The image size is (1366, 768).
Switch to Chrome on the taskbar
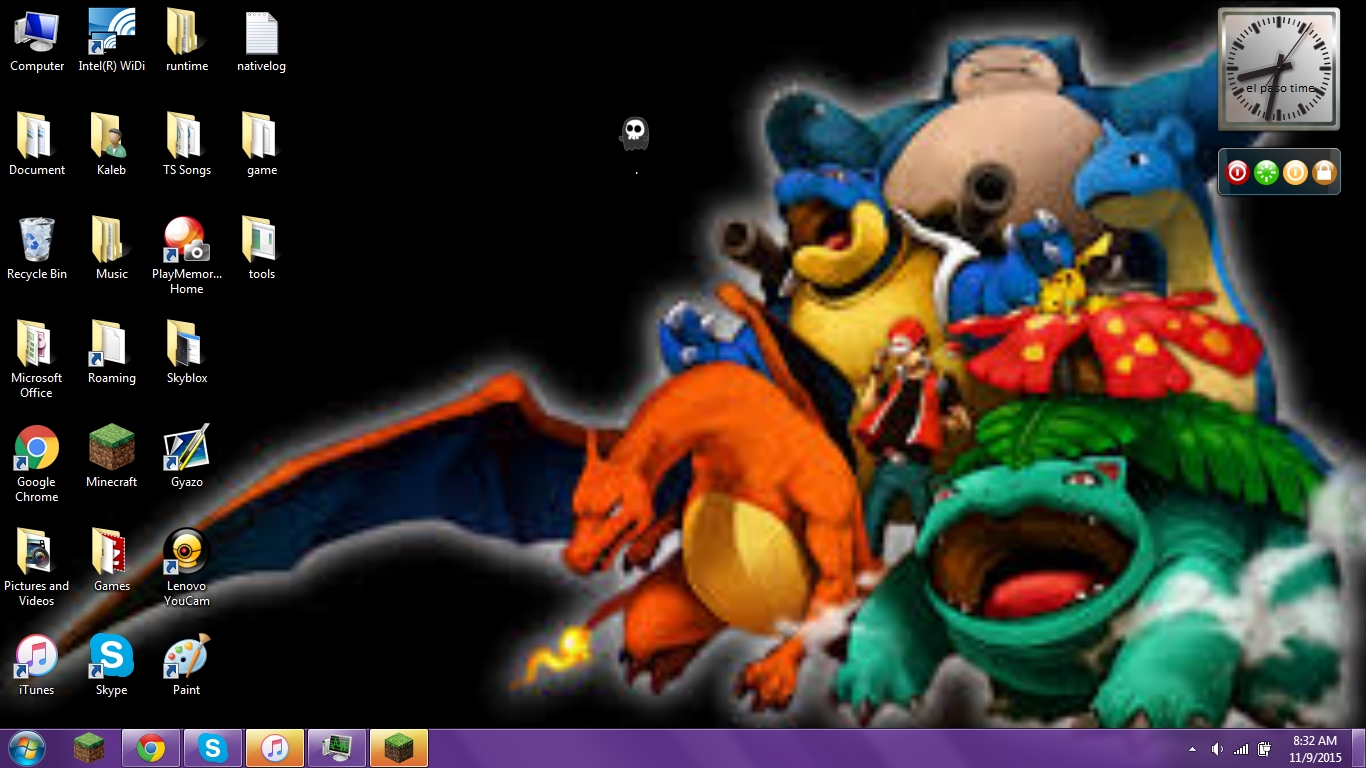(x=151, y=748)
